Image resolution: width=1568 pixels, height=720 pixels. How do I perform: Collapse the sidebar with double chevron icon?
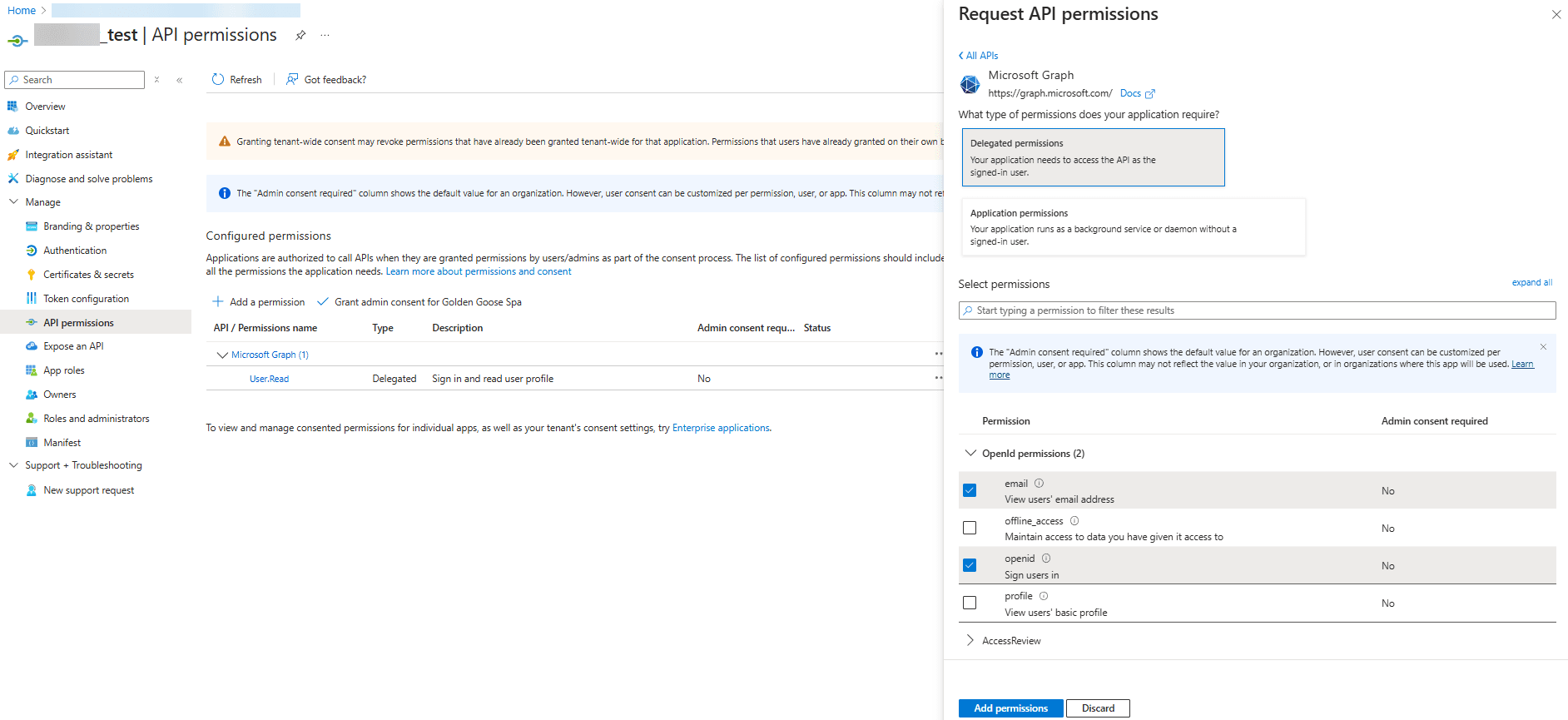179,80
